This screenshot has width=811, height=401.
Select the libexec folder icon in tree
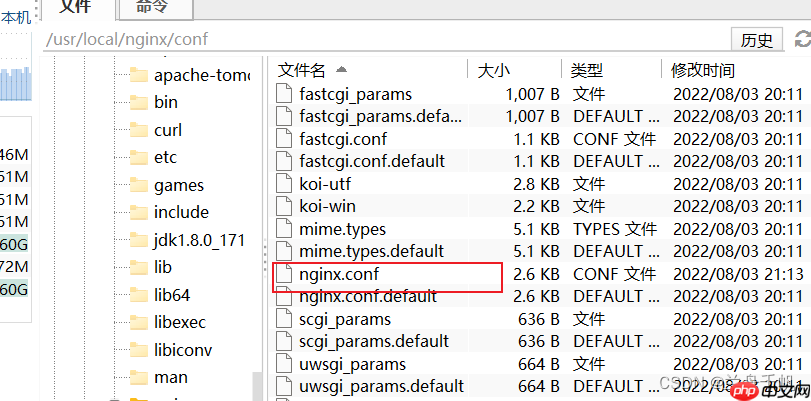click(x=139, y=322)
